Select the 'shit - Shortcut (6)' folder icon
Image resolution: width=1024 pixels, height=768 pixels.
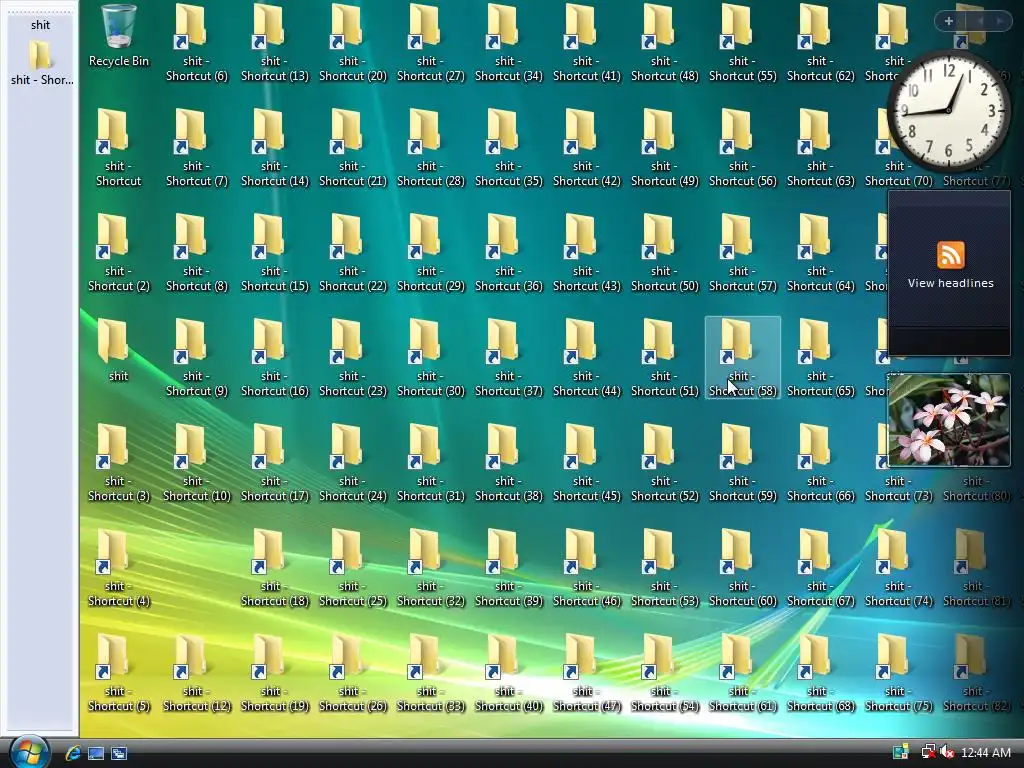197,42
